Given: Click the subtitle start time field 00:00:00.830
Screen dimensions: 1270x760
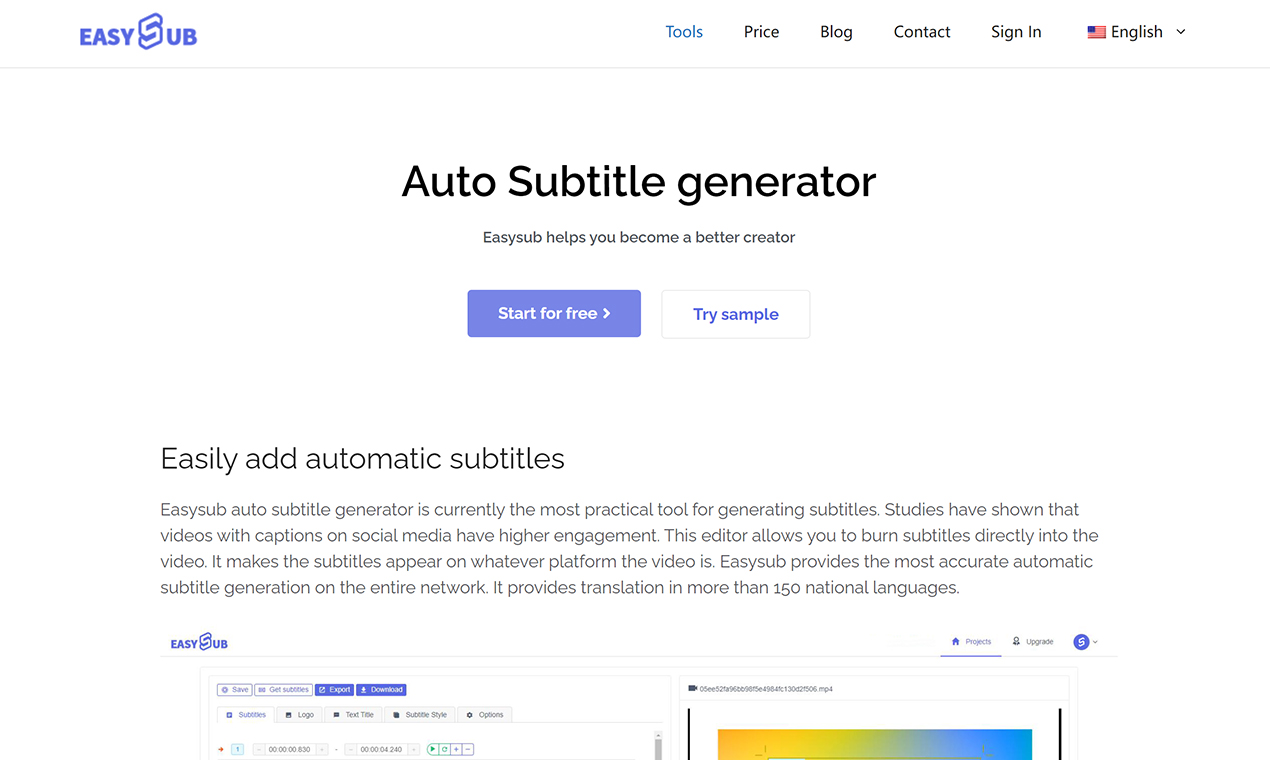Looking at the screenshot, I should [290, 749].
